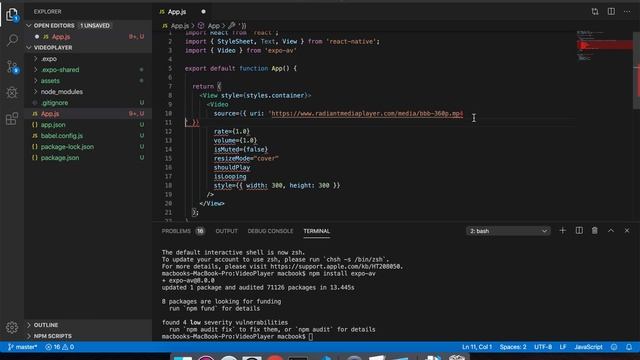Image resolution: width=640 pixels, height=360 pixels.
Task: Open the Explorer view in activity bar
Action: coord(12,15)
